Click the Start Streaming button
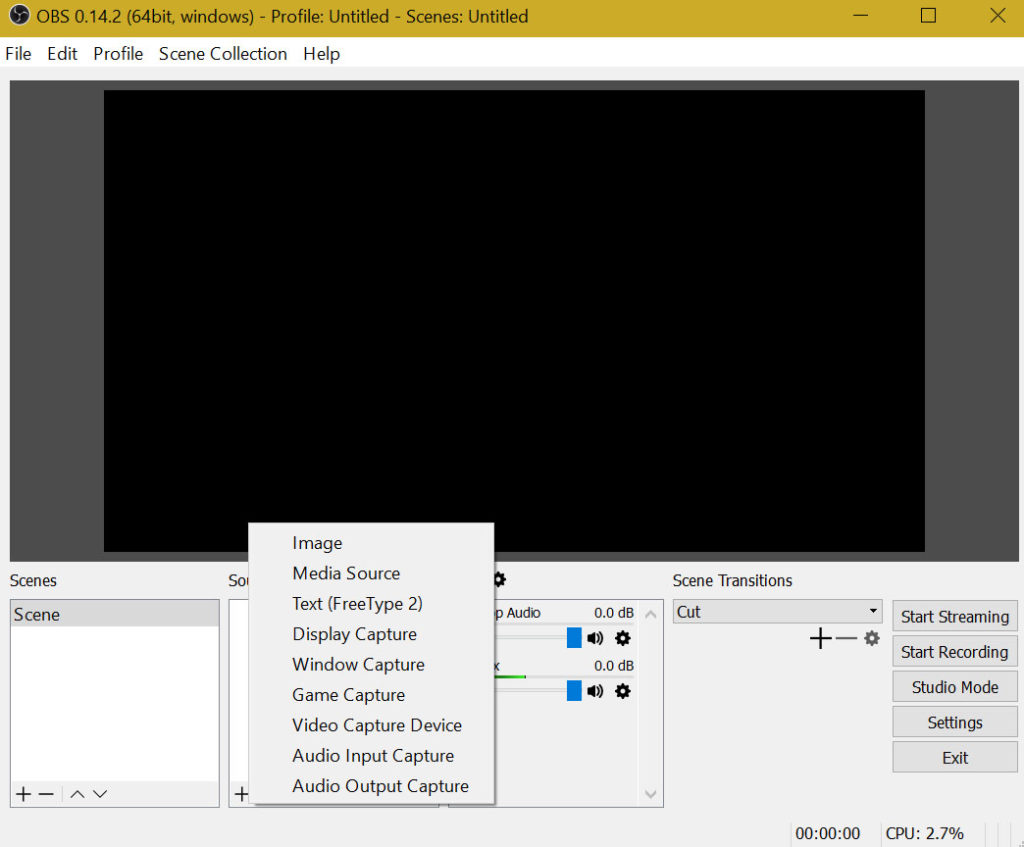This screenshot has width=1024, height=847. click(x=955, y=616)
